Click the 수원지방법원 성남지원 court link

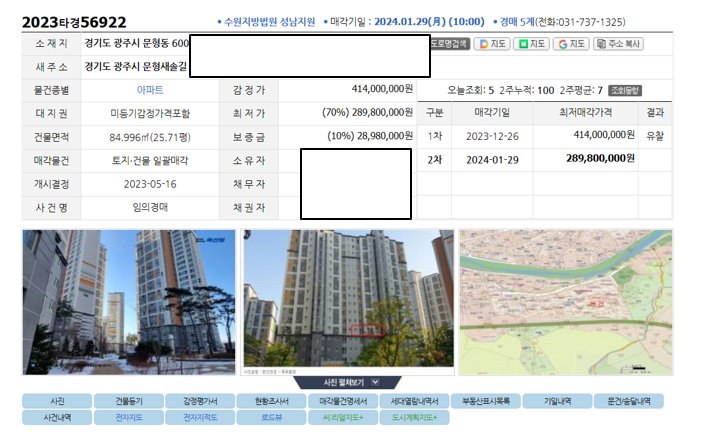pyautogui.click(x=269, y=22)
